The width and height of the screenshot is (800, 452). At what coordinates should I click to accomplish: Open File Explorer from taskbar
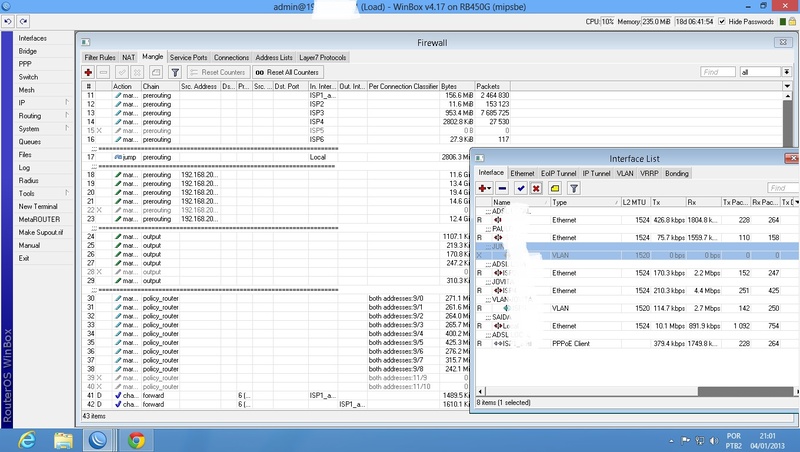point(63,440)
